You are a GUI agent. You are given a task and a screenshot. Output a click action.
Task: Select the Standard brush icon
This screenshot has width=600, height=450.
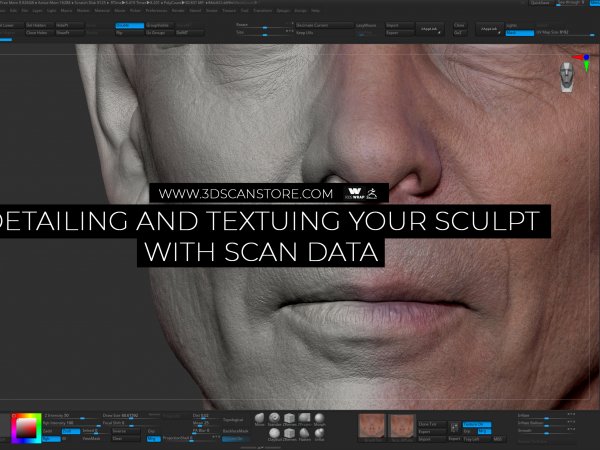pos(274,418)
